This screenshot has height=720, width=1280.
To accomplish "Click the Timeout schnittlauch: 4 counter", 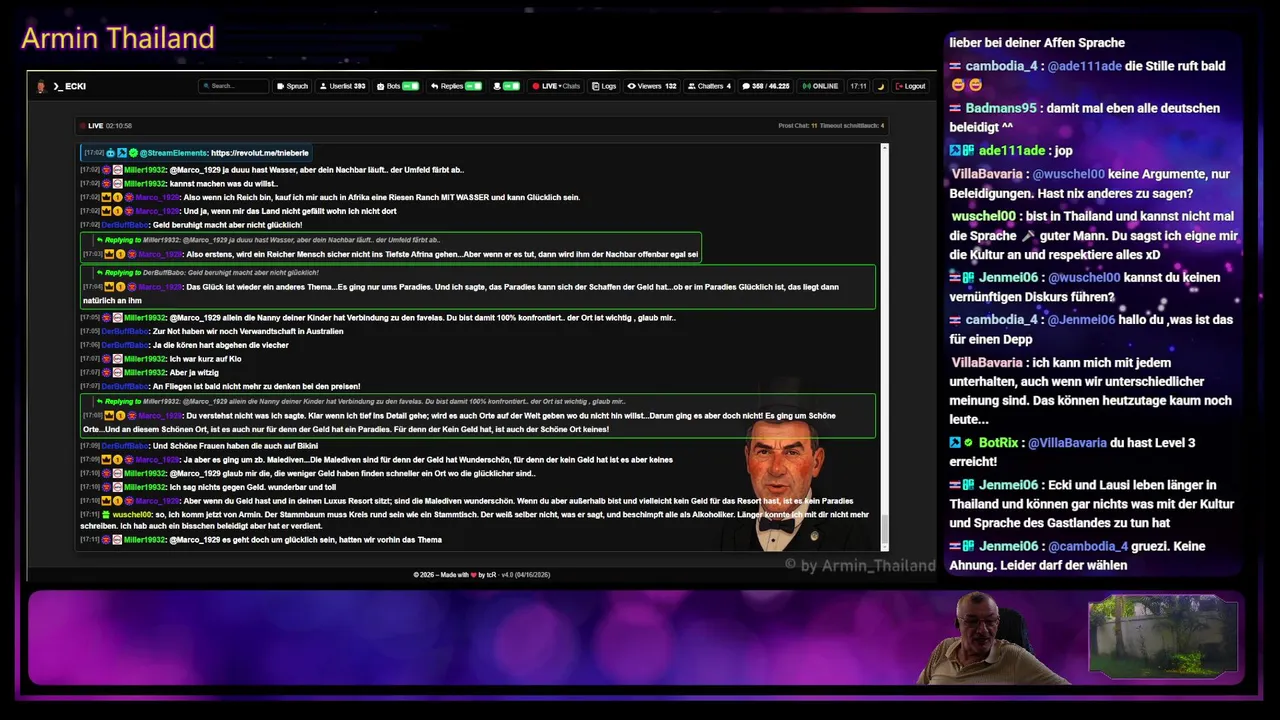I will 853,126.
